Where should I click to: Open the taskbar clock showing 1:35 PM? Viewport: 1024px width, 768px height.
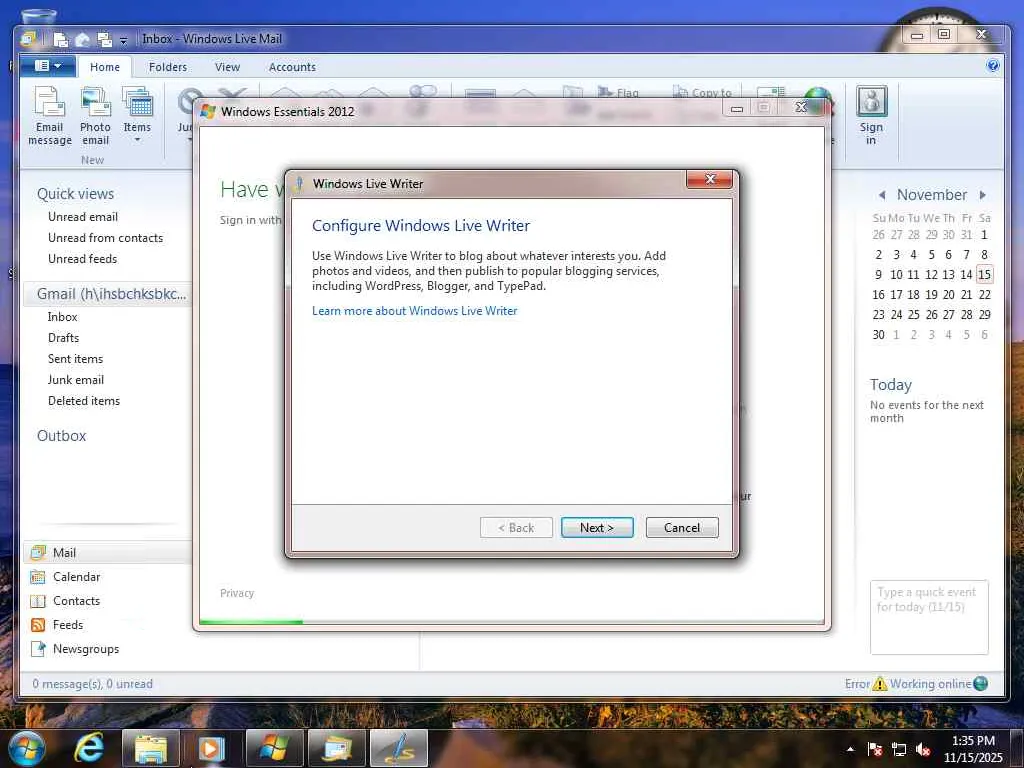(973, 749)
